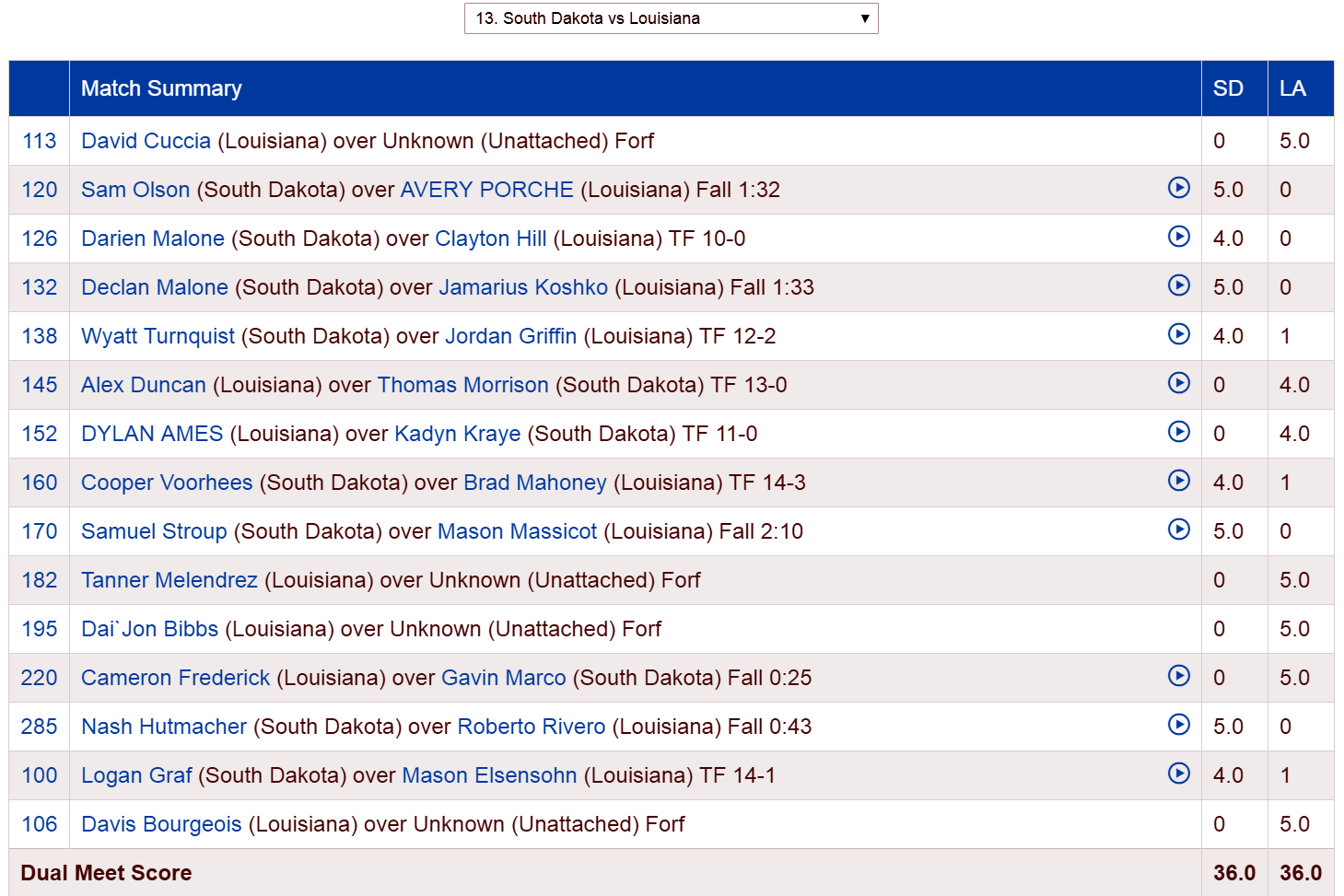Play video for Nash Hutmacher match
The image size is (1344, 896).
(x=1178, y=725)
